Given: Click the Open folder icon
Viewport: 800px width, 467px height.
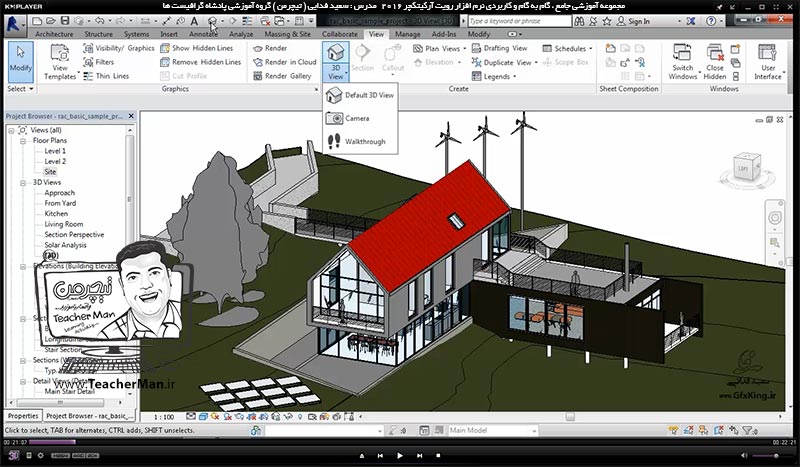Looking at the screenshot, I should (51, 21).
